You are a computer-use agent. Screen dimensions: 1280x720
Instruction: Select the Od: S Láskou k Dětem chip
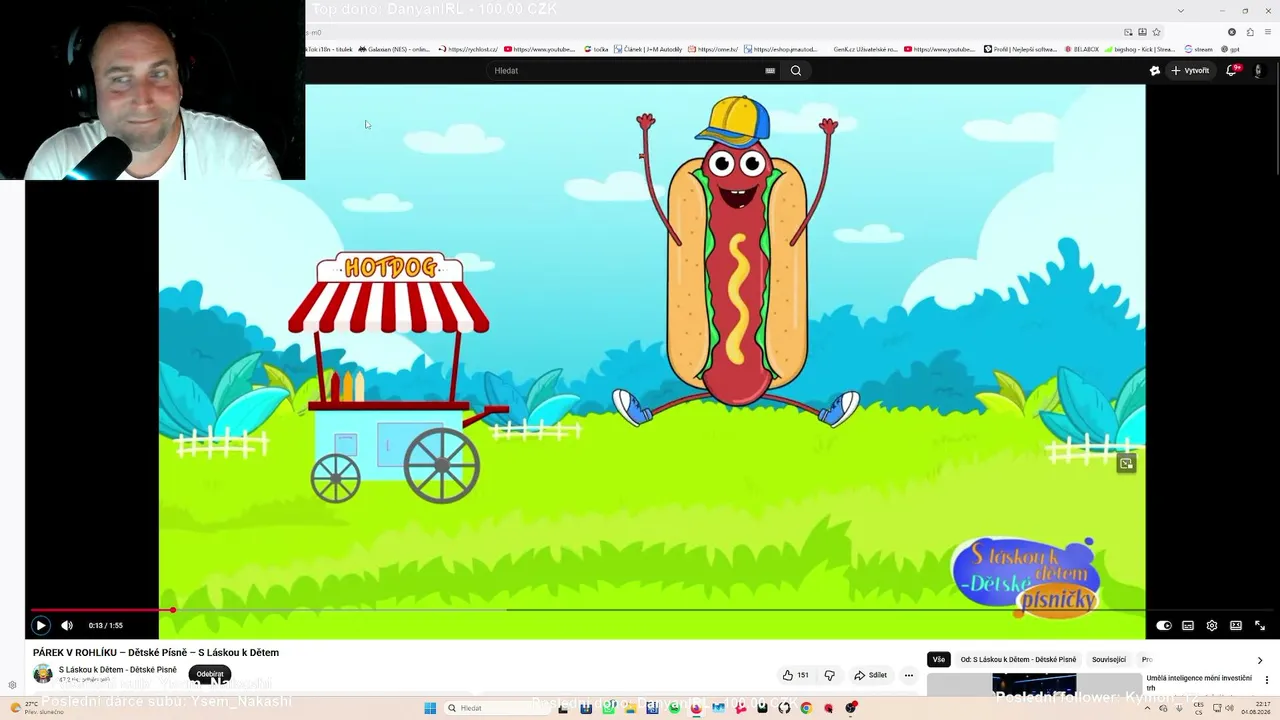[x=1018, y=660]
